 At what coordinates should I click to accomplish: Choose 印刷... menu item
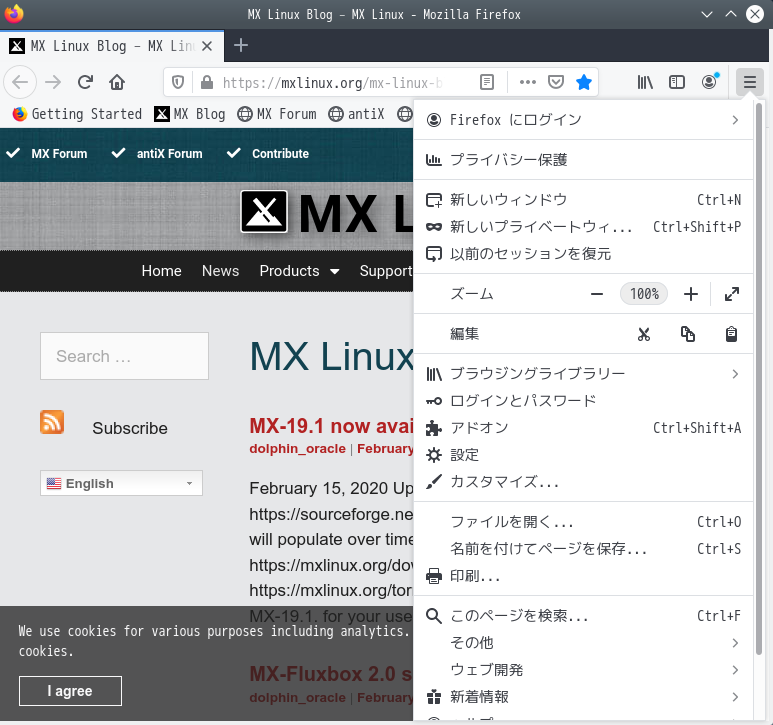(x=583, y=577)
